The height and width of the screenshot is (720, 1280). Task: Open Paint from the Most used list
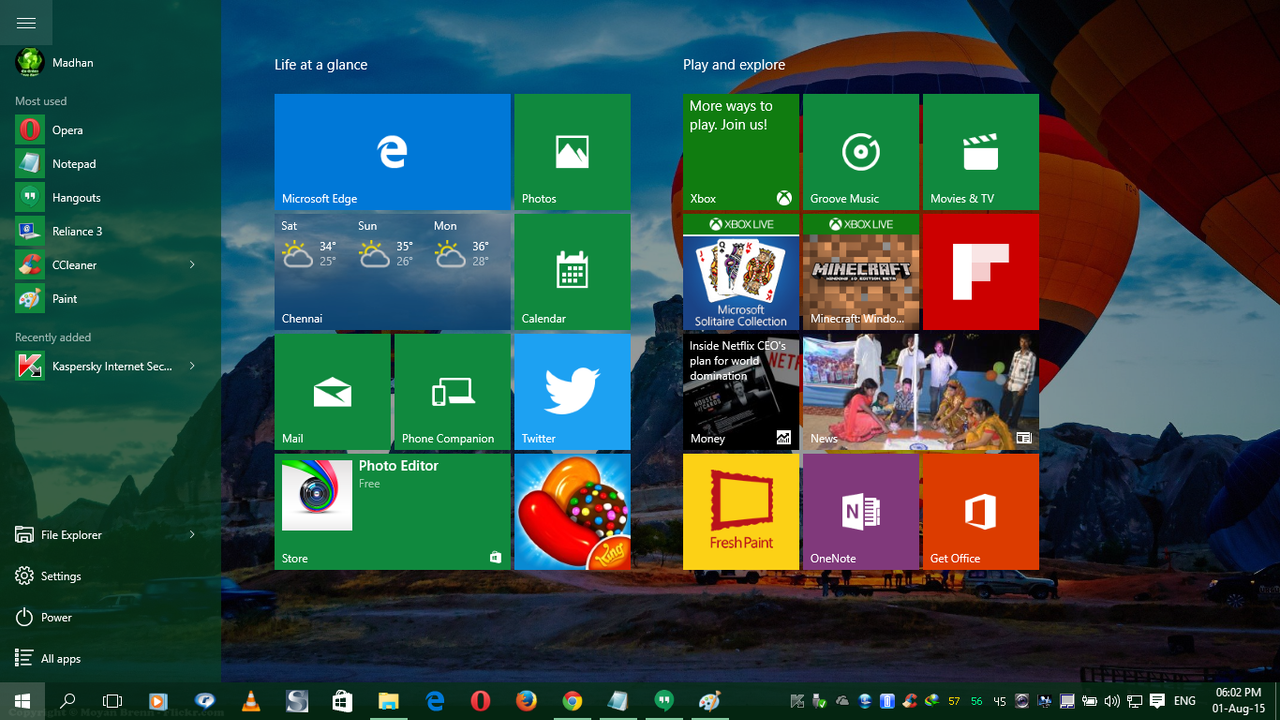pyautogui.click(x=110, y=299)
